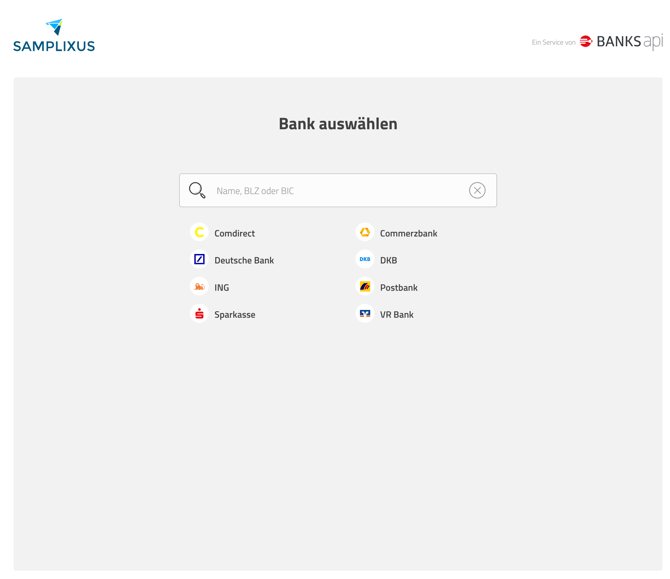Select Comdirect bank name
This screenshot has height=579, width=670.
[234, 233]
